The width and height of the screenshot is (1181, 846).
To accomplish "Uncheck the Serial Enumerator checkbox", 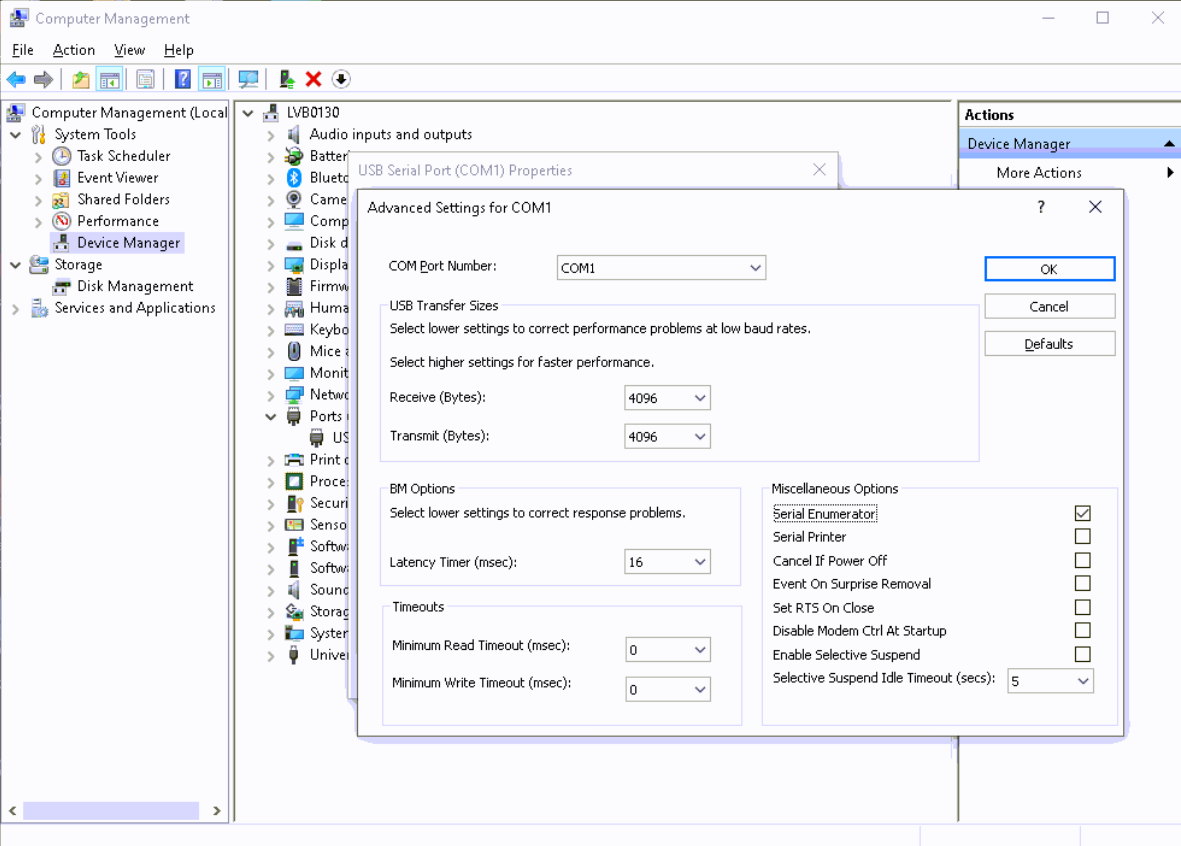I will (1082, 513).
